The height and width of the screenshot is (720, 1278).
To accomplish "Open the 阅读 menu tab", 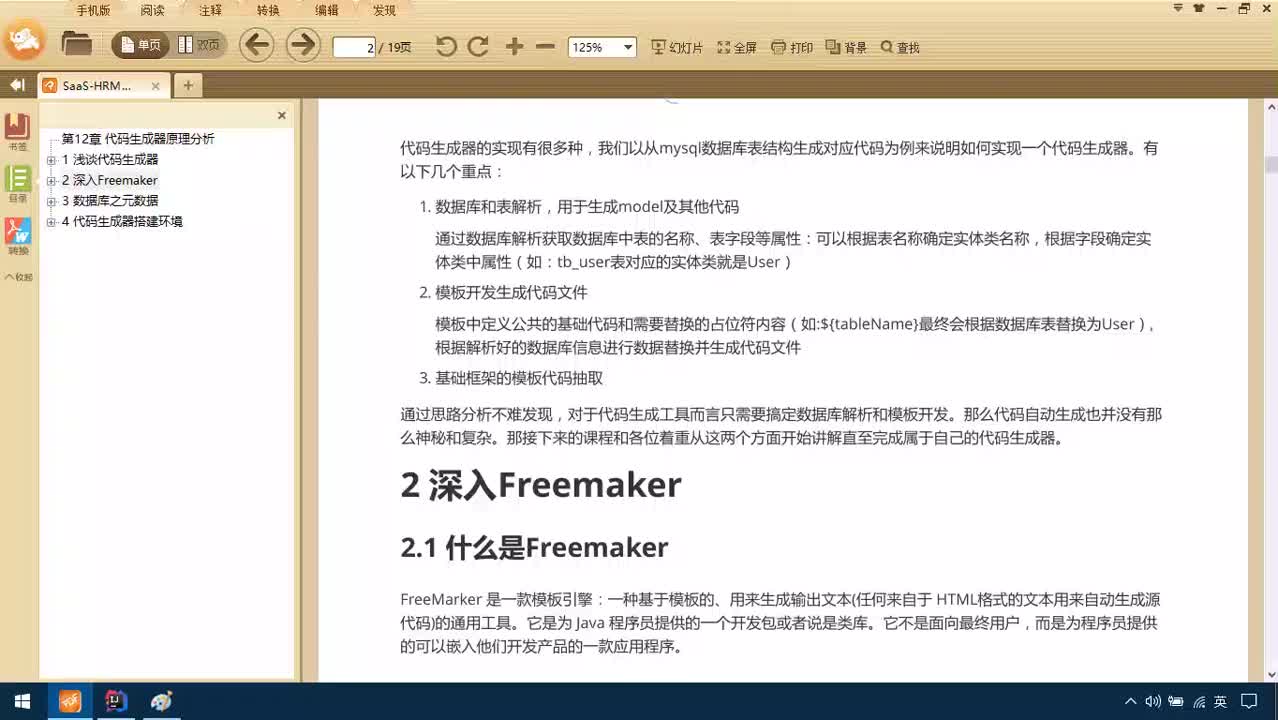I will pyautogui.click(x=152, y=10).
